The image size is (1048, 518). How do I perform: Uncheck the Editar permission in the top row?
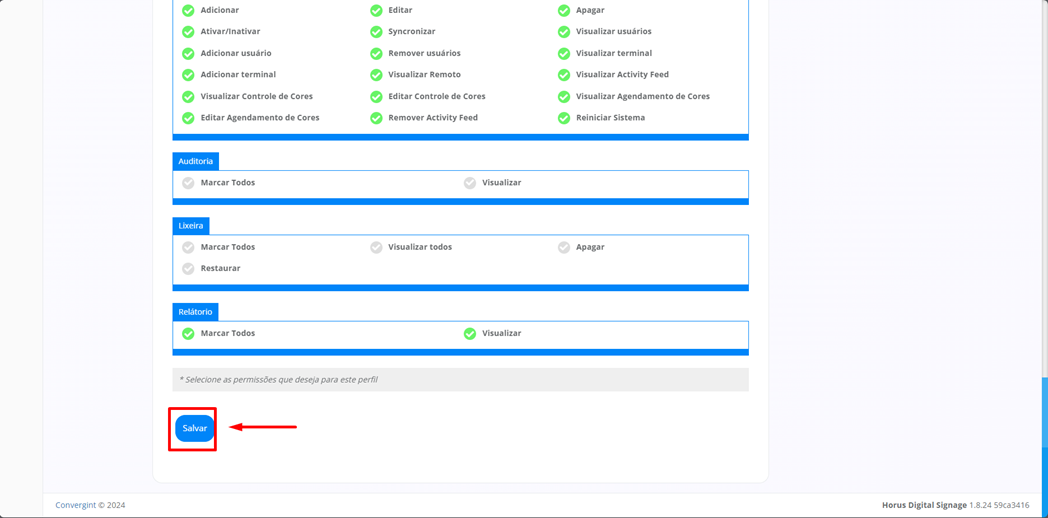(376, 10)
